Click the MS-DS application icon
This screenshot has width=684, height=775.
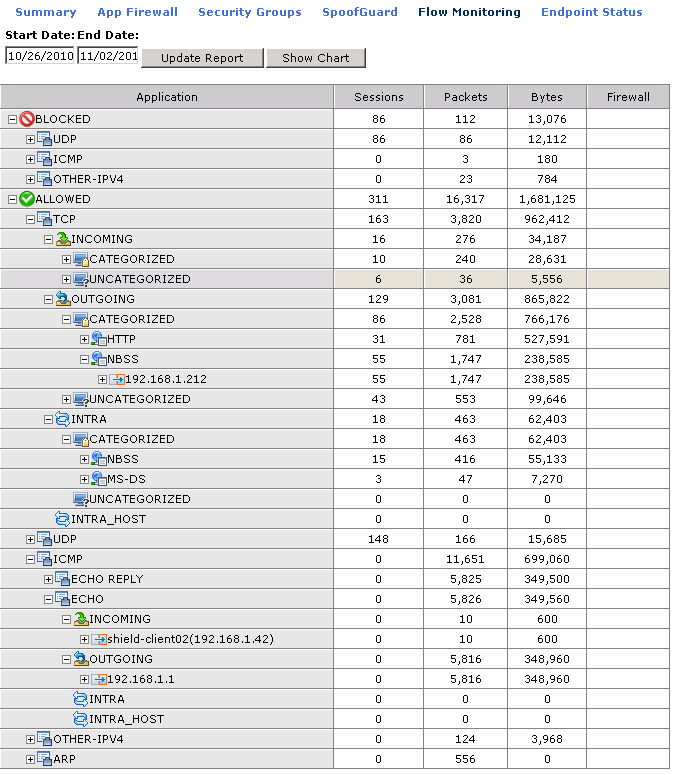(99, 479)
